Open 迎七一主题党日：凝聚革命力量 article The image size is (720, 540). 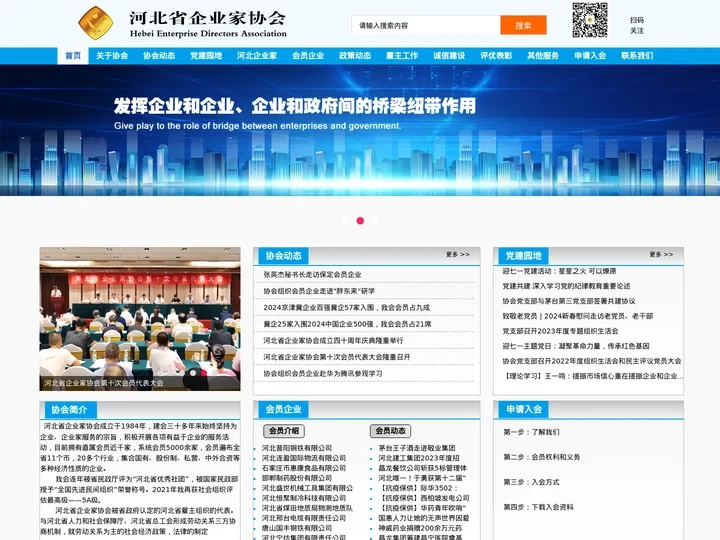(x=576, y=346)
